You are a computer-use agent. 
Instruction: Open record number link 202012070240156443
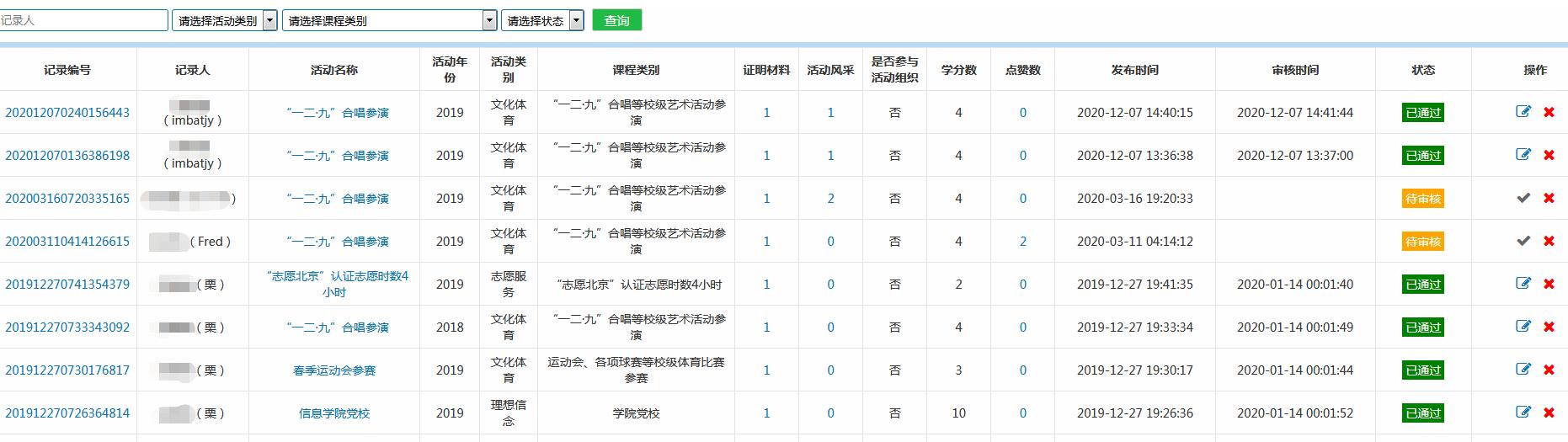(x=67, y=113)
